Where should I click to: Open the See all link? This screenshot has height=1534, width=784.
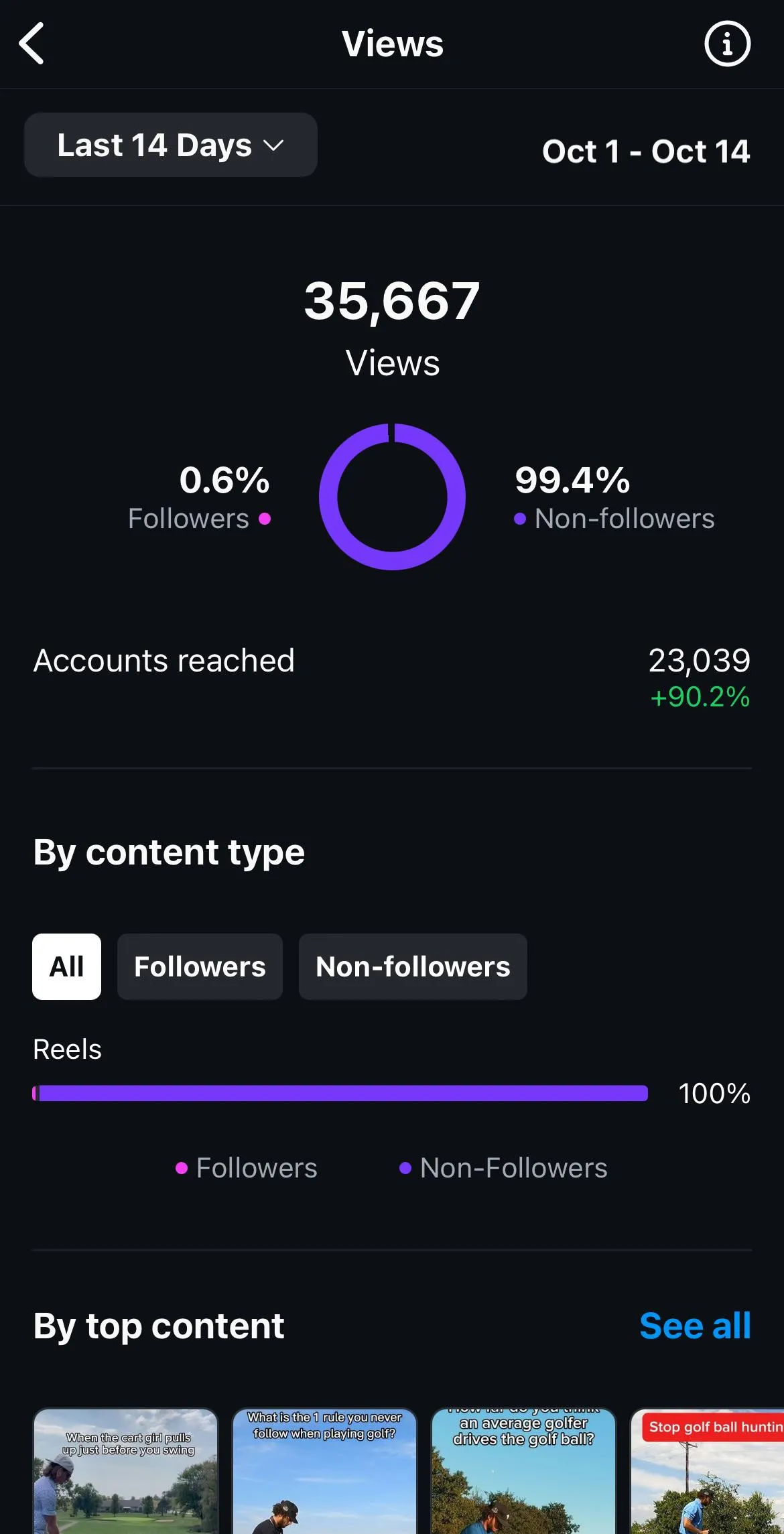pos(695,1326)
